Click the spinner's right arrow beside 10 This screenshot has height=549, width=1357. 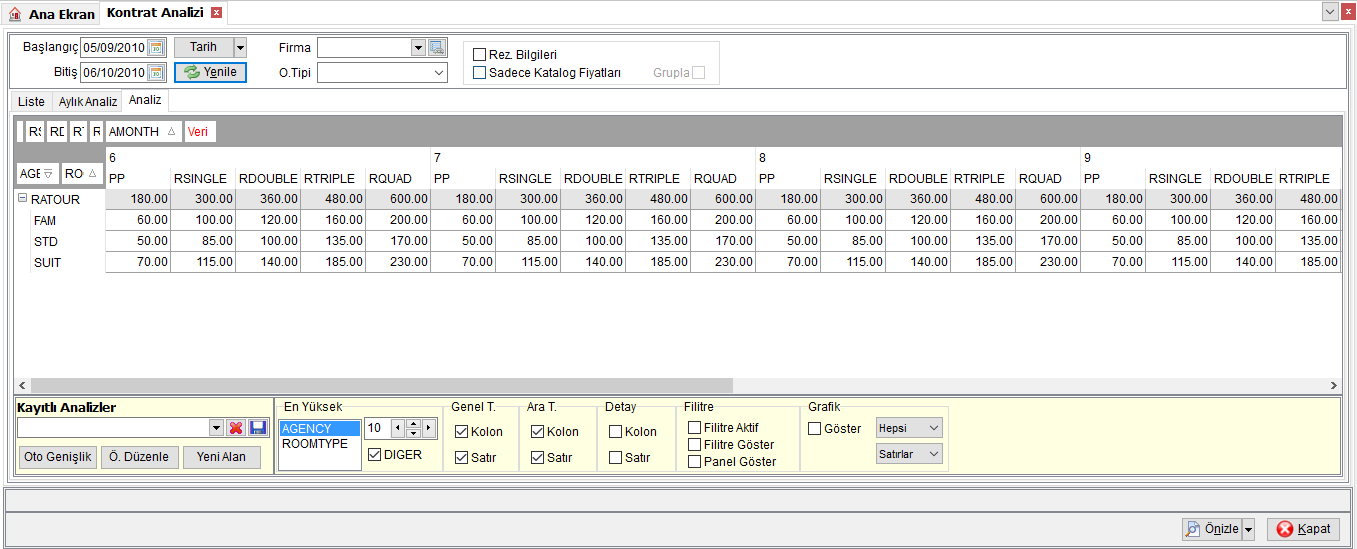coord(429,428)
